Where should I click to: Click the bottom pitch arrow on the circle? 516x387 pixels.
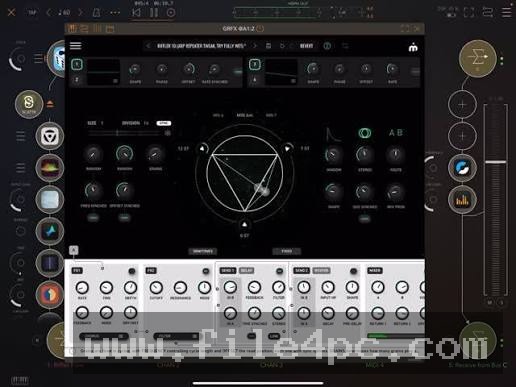[x=244, y=225]
